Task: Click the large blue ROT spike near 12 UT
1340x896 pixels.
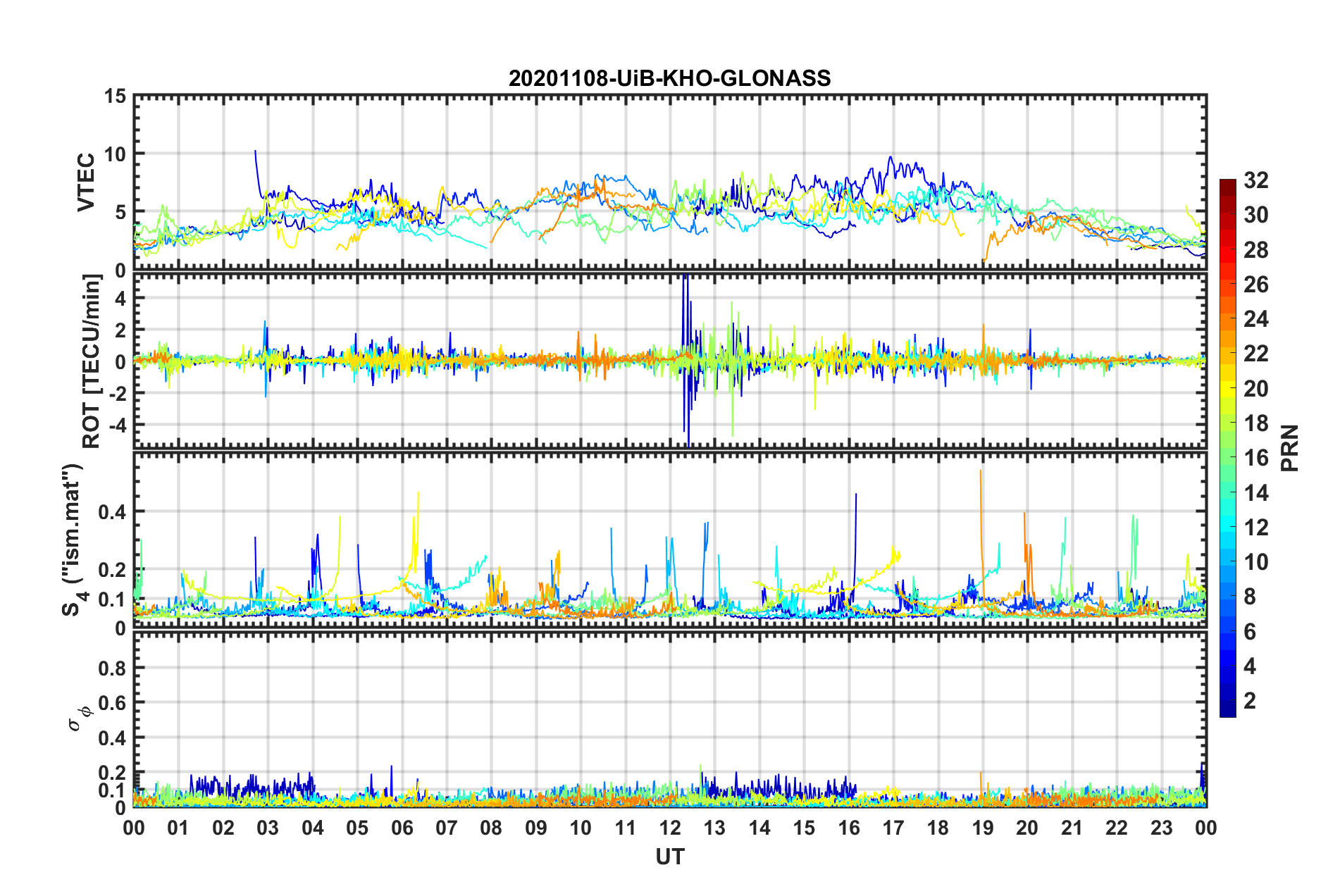Action: pyautogui.click(x=685, y=359)
